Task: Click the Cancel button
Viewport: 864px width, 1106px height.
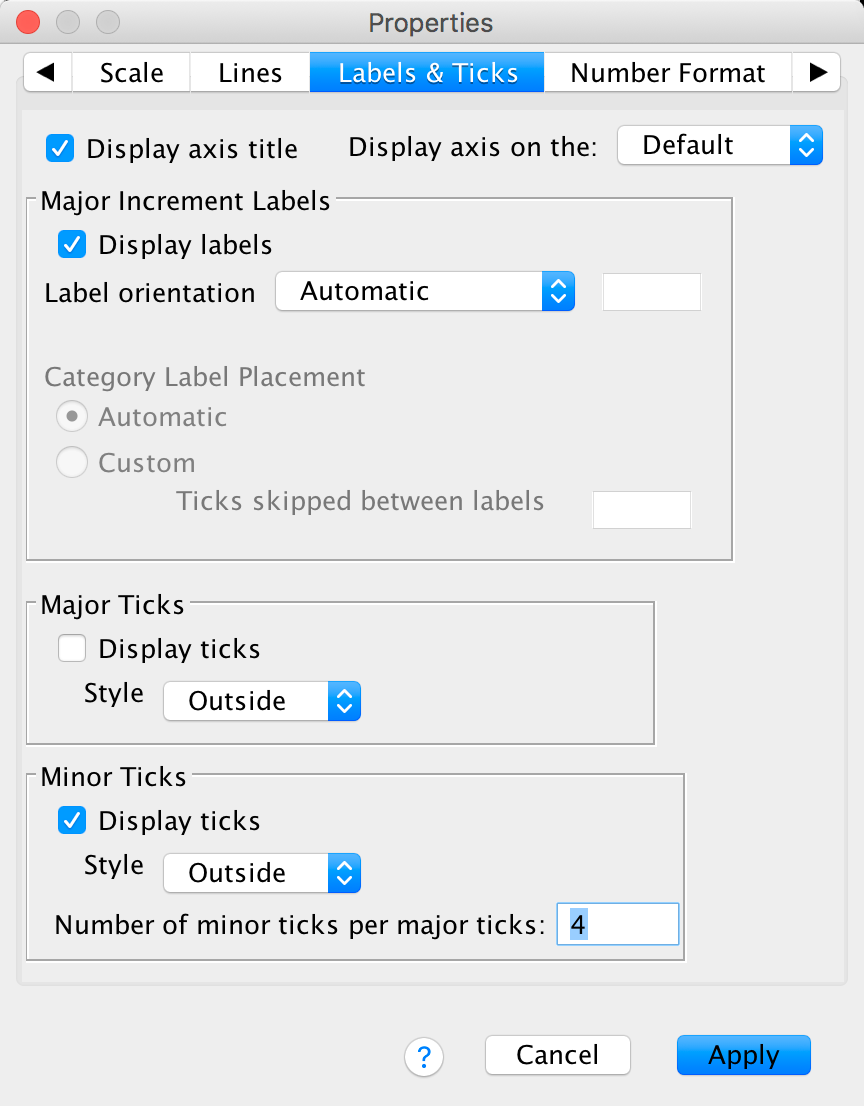Action: 557,1055
